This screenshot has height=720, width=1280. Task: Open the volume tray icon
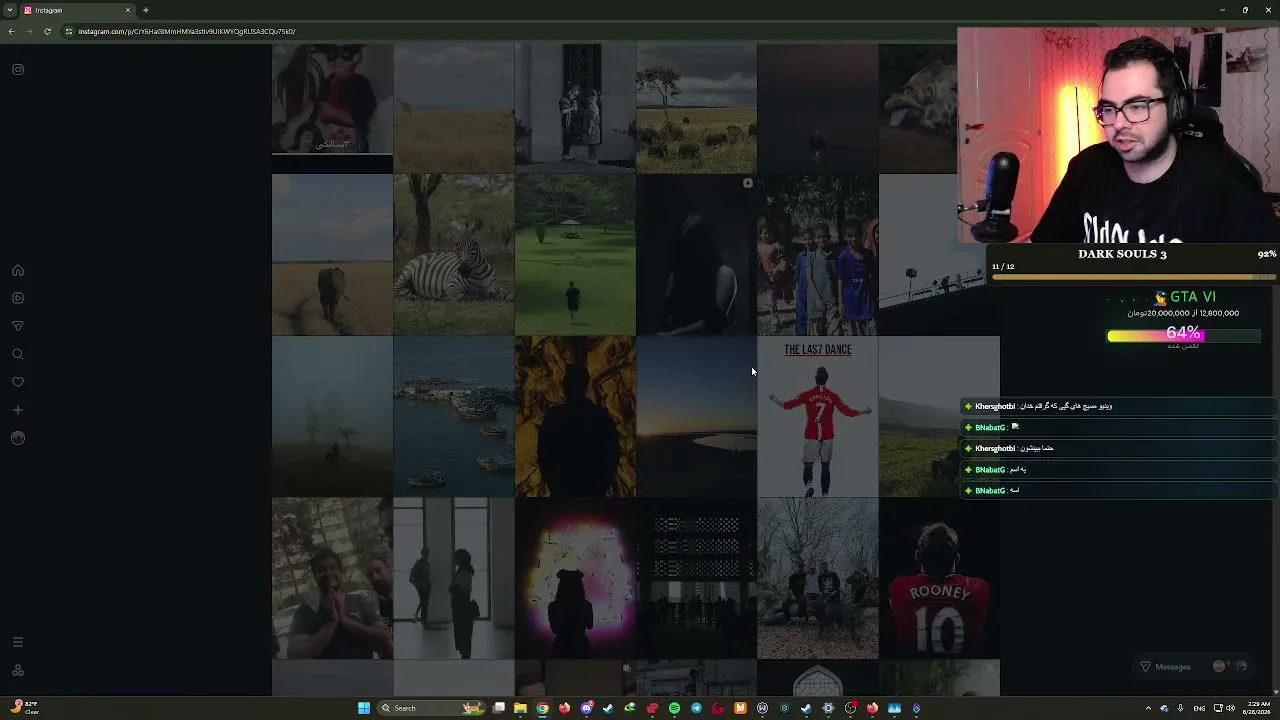coord(1229,708)
